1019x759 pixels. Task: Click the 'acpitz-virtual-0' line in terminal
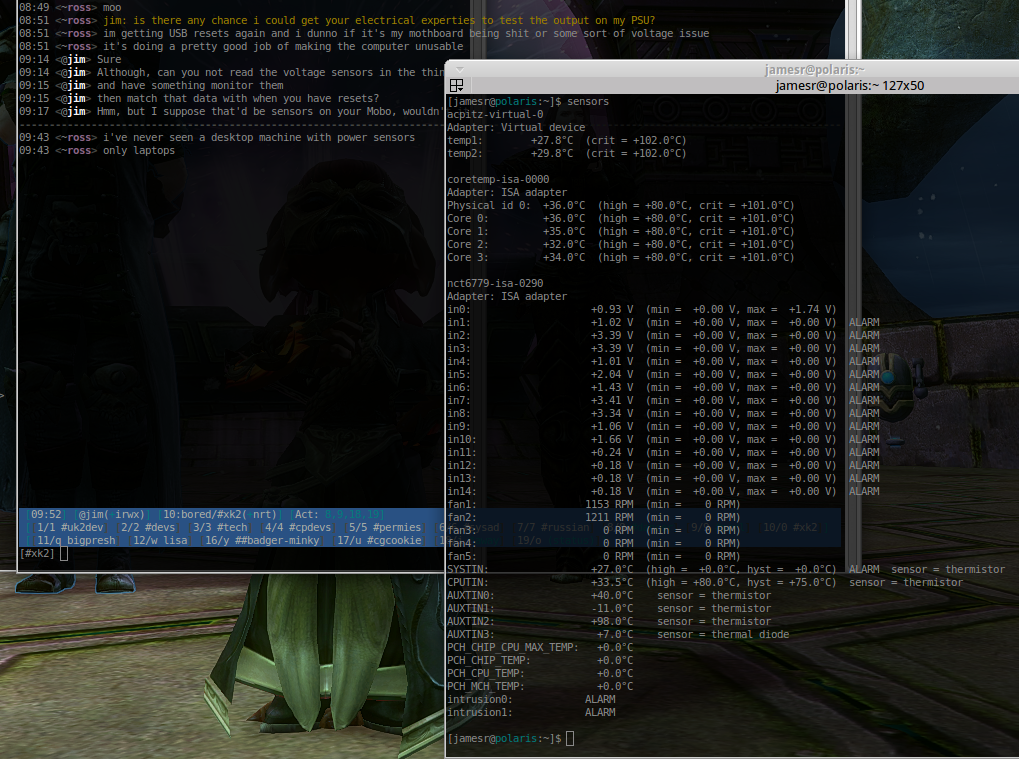click(495, 114)
